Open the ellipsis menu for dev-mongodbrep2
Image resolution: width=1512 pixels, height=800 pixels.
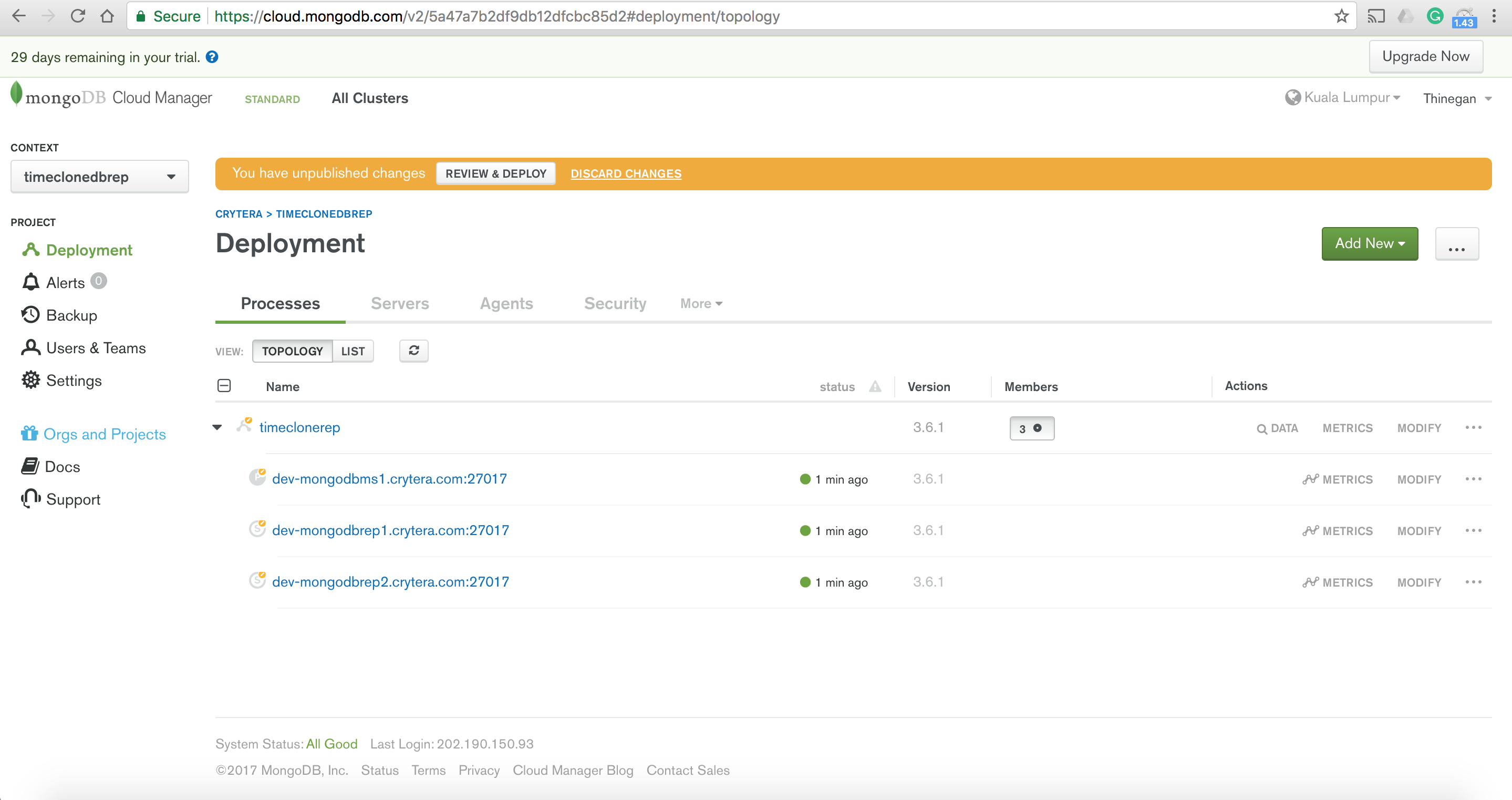[x=1473, y=582]
